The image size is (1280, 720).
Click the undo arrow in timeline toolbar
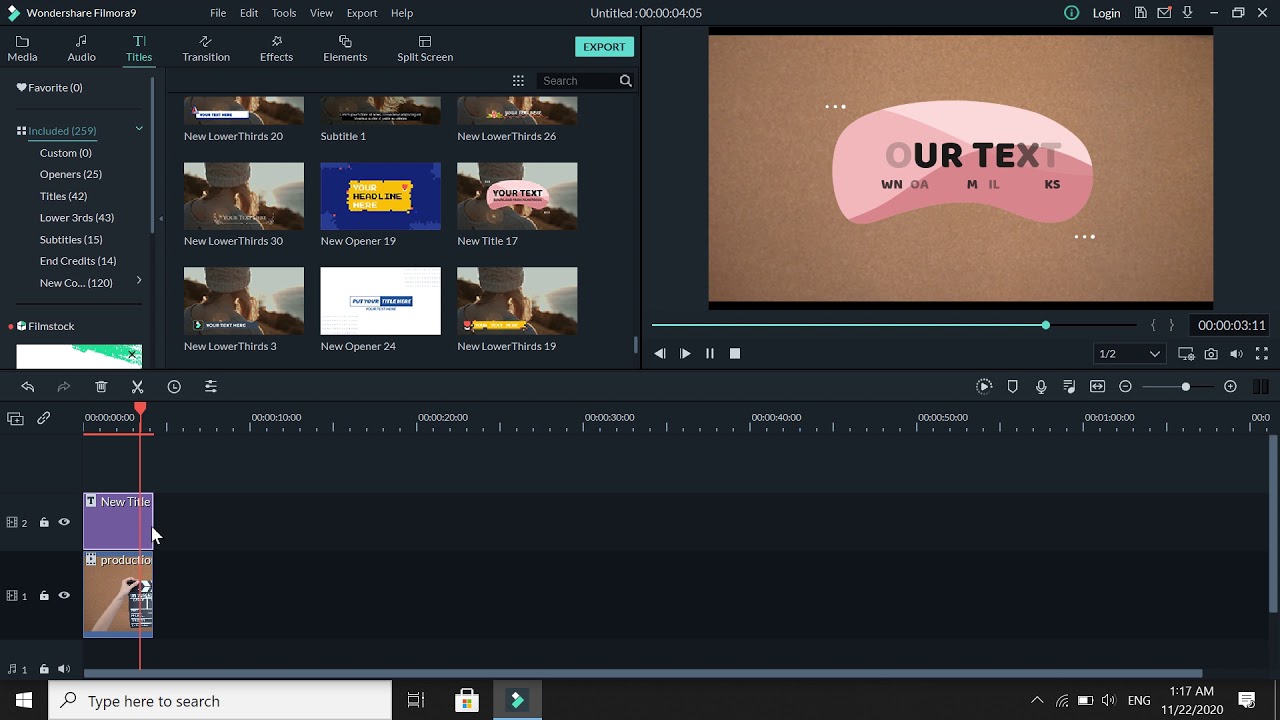(27, 387)
